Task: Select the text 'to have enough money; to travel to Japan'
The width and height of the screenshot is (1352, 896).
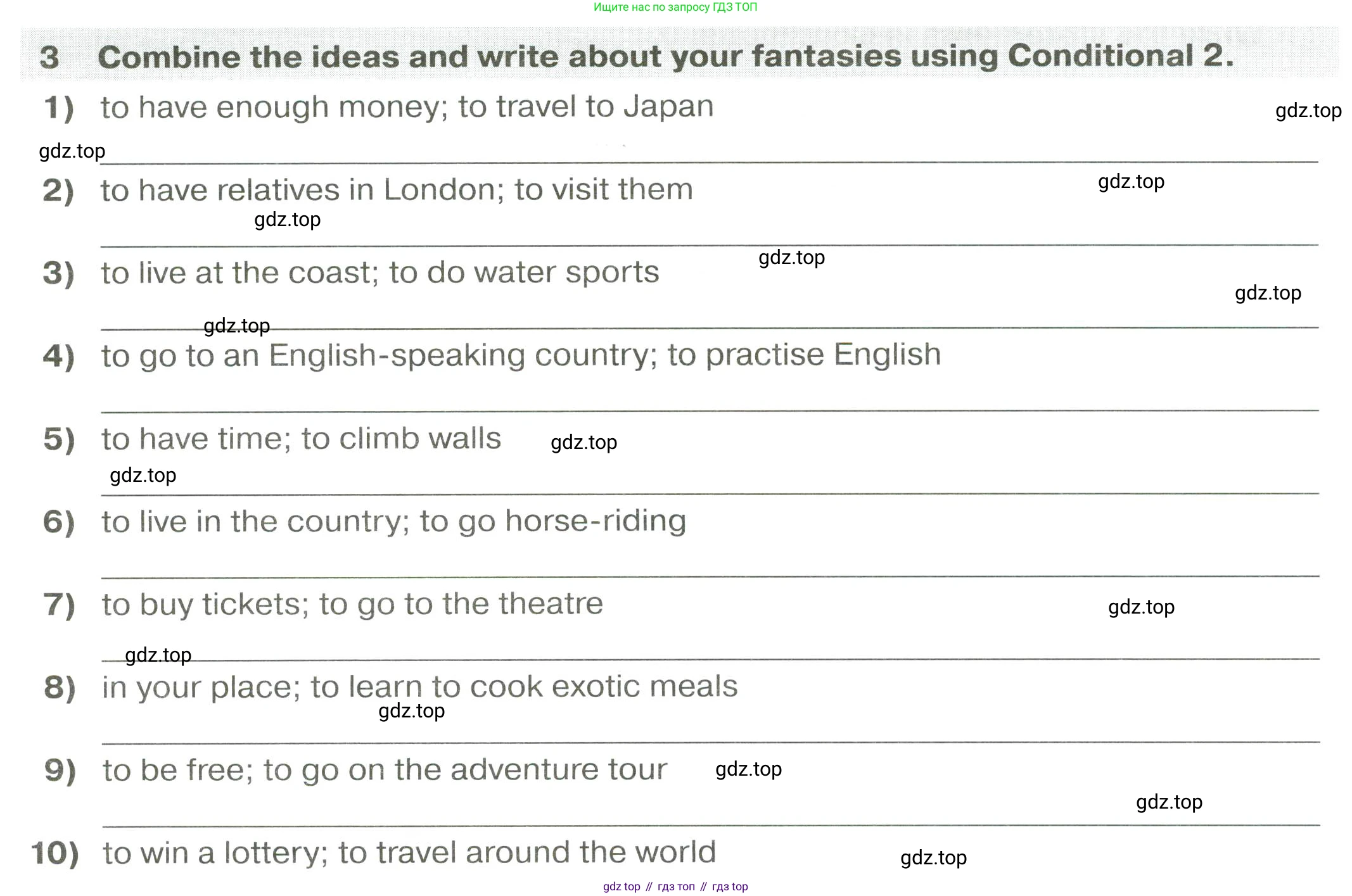Action: (x=407, y=107)
